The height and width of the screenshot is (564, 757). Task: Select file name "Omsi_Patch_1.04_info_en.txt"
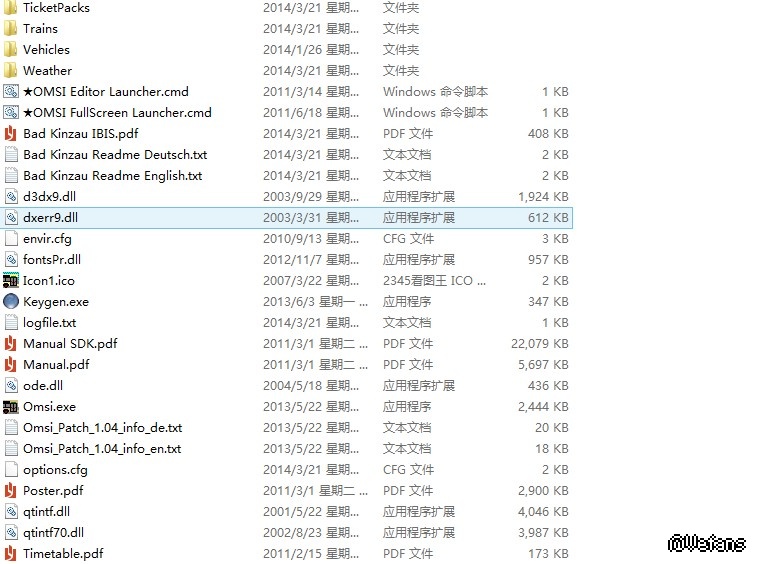point(102,449)
